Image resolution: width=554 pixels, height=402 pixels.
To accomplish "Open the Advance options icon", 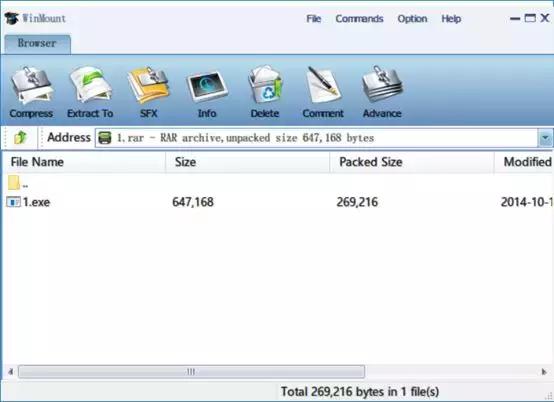I will pos(382,85).
